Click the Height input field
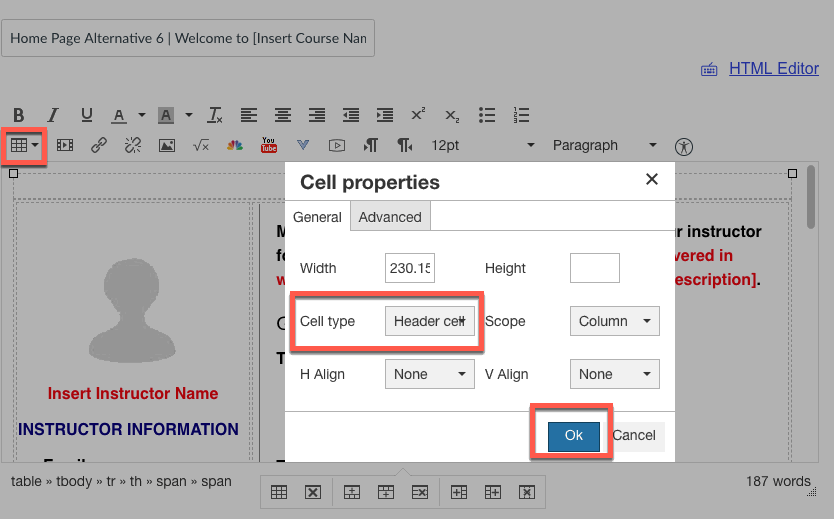The width and height of the screenshot is (834, 519). (595, 268)
